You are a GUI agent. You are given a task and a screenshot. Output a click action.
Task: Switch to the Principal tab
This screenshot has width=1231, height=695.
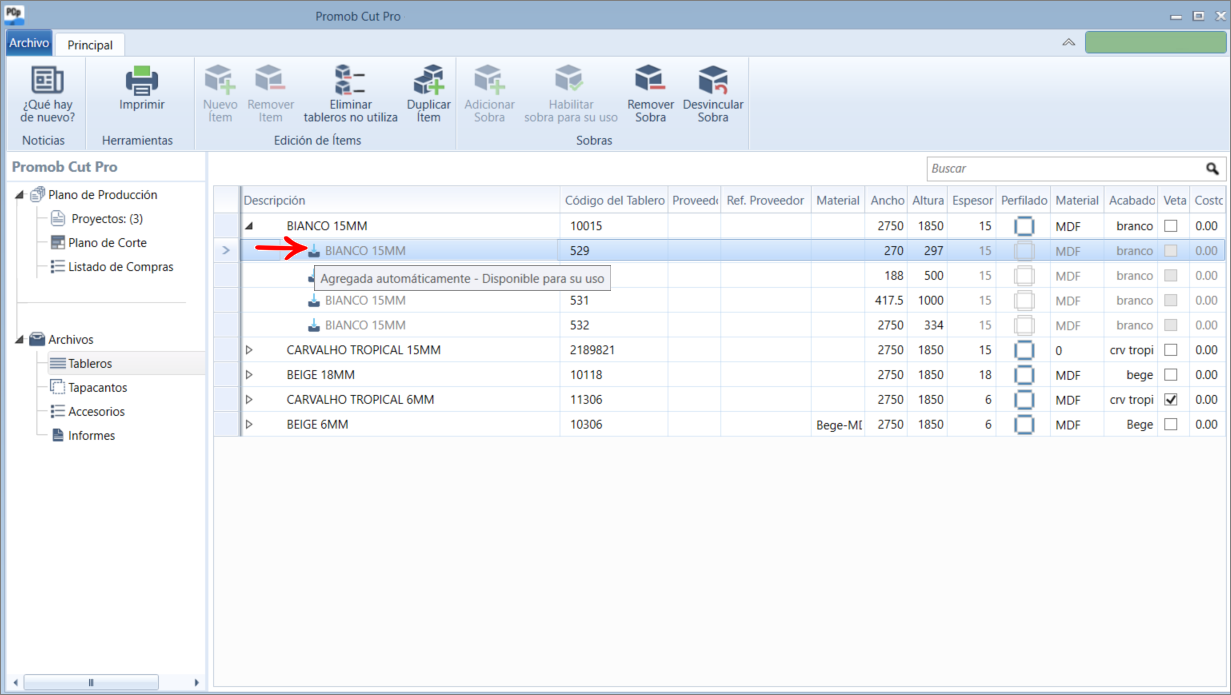(90, 45)
